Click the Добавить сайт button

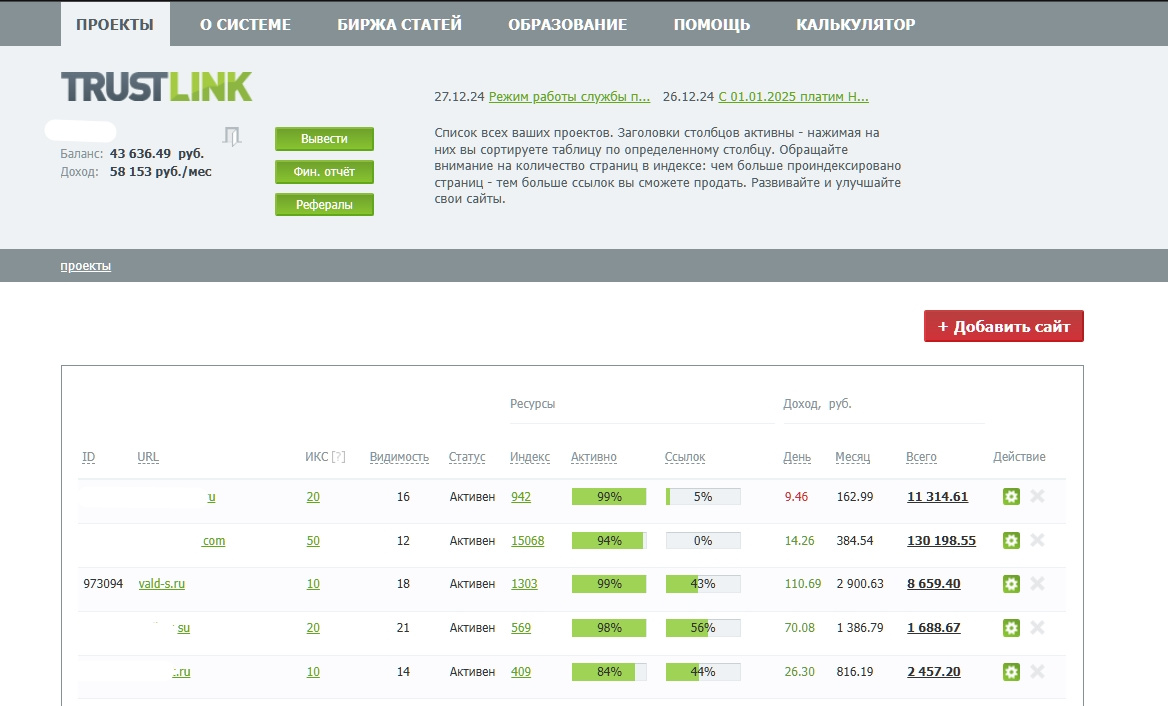[x=1003, y=326]
